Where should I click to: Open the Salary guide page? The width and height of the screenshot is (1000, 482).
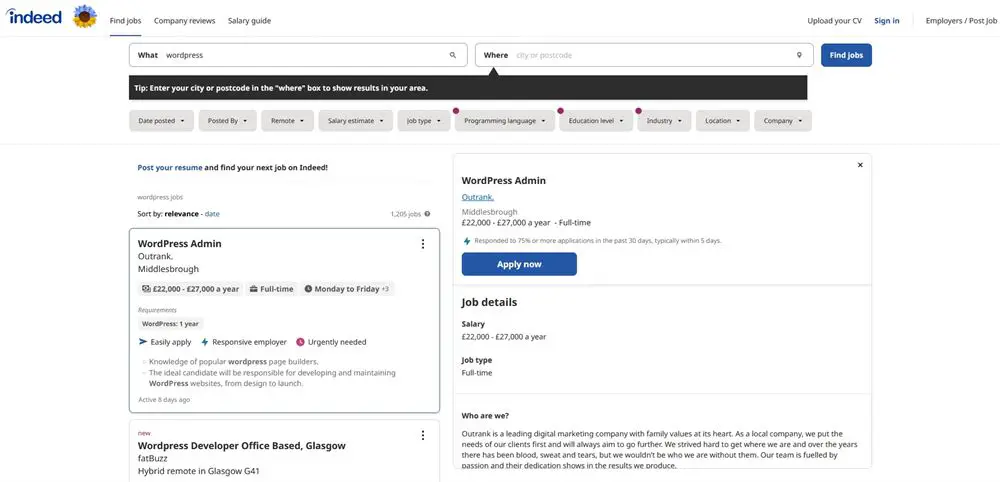(249, 20)
